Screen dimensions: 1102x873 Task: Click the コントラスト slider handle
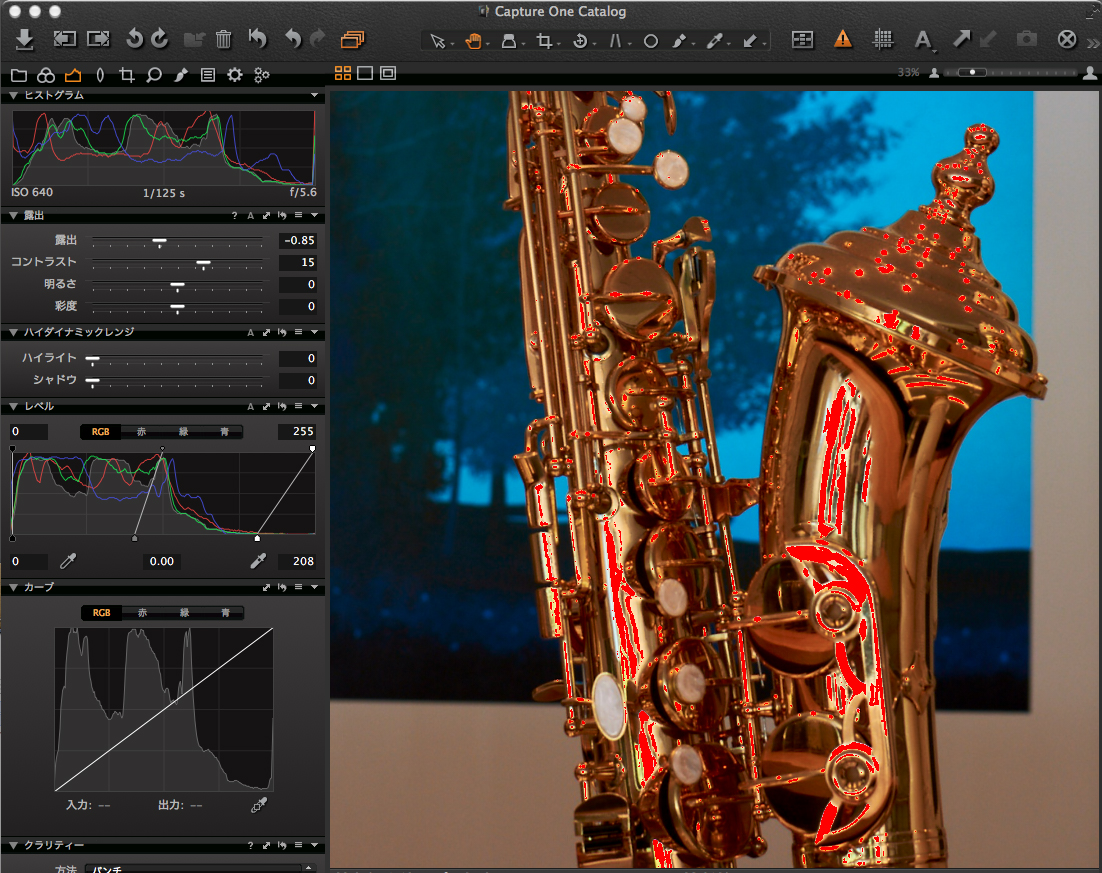pos(204,263)
